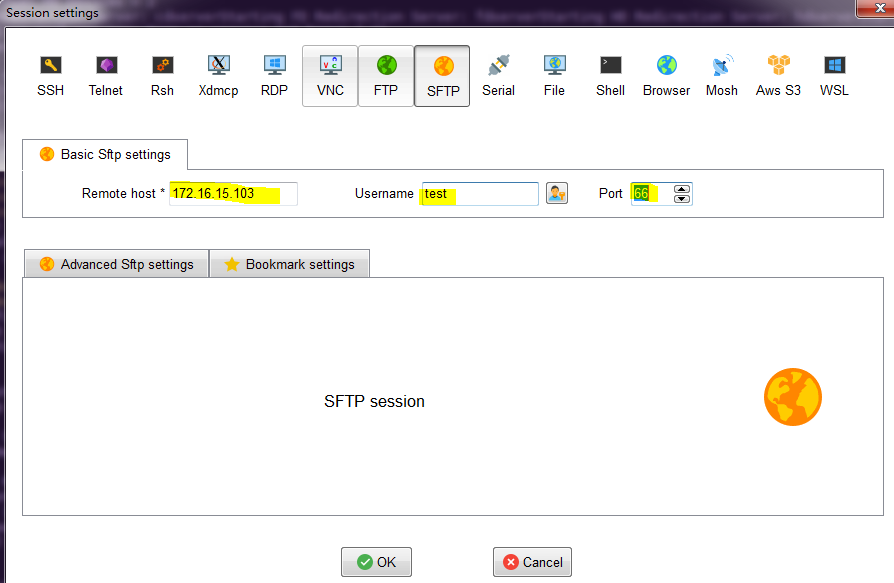Select the Mosh session type

[722, 75]
